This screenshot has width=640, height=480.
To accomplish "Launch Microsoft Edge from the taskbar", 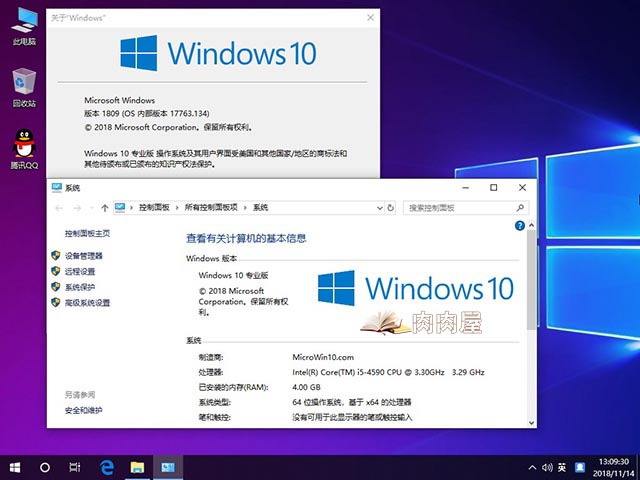I will (x=107, y=467).
